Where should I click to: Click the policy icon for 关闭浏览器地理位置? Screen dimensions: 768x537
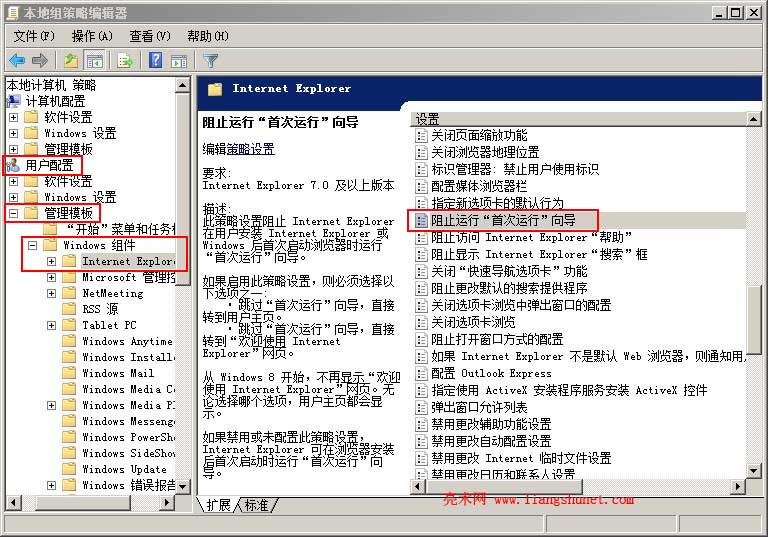tap(421, 152)
